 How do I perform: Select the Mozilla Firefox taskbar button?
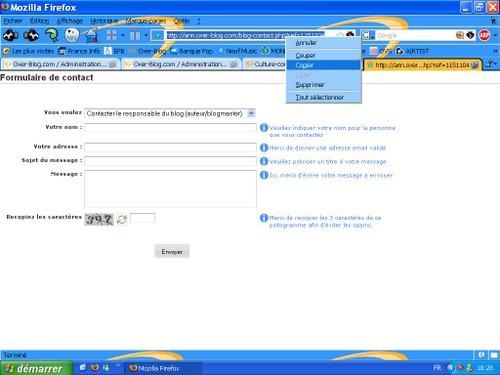[163, 368]
